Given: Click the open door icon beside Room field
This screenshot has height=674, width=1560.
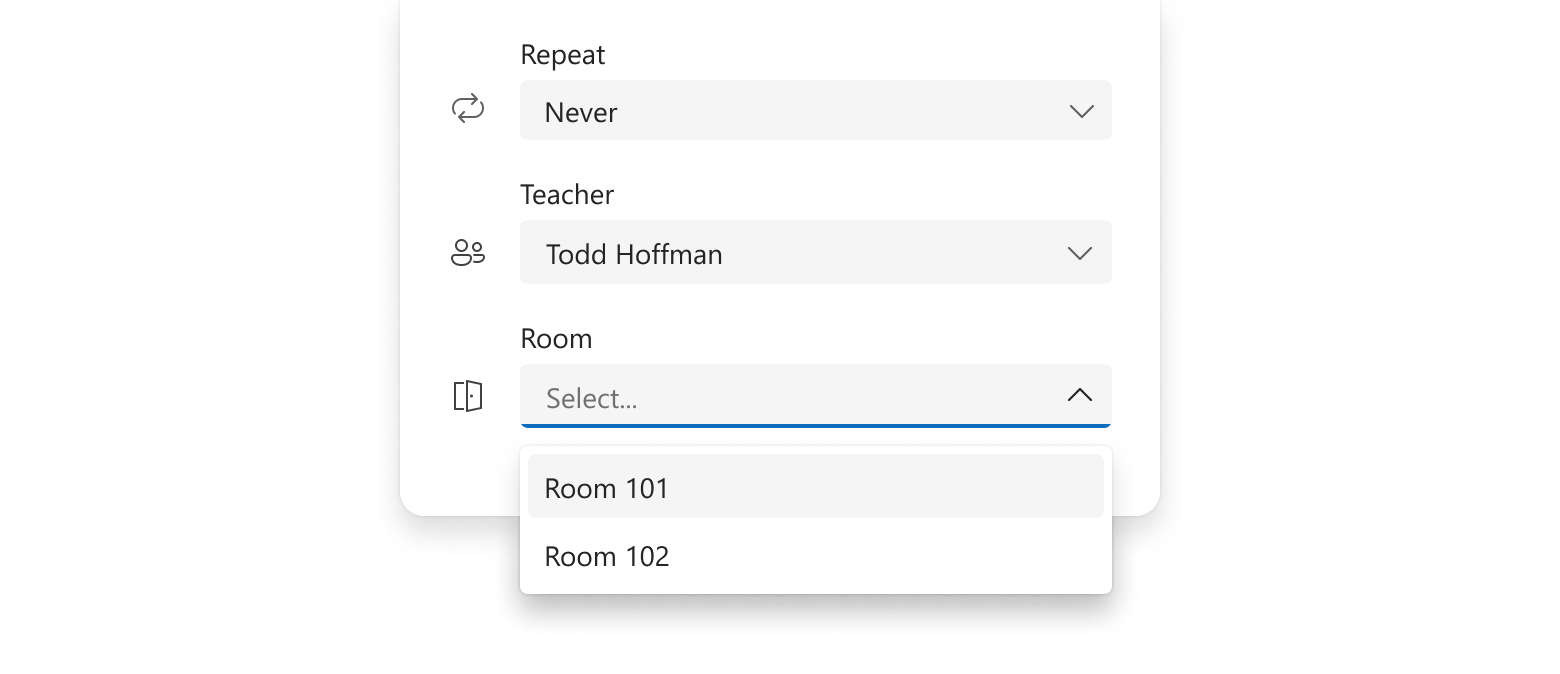Looking at the screenshot, I should (x=466, y=395).
